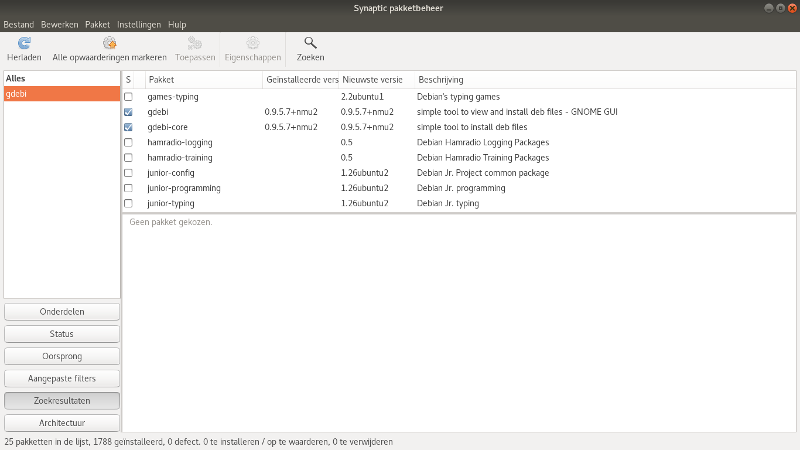Sort by the S status column header
This screenshot has height=450, width=800.
128,80
